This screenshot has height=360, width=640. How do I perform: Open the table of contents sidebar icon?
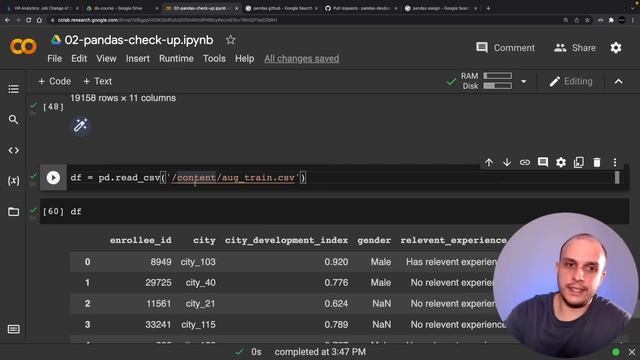(13, 89)
